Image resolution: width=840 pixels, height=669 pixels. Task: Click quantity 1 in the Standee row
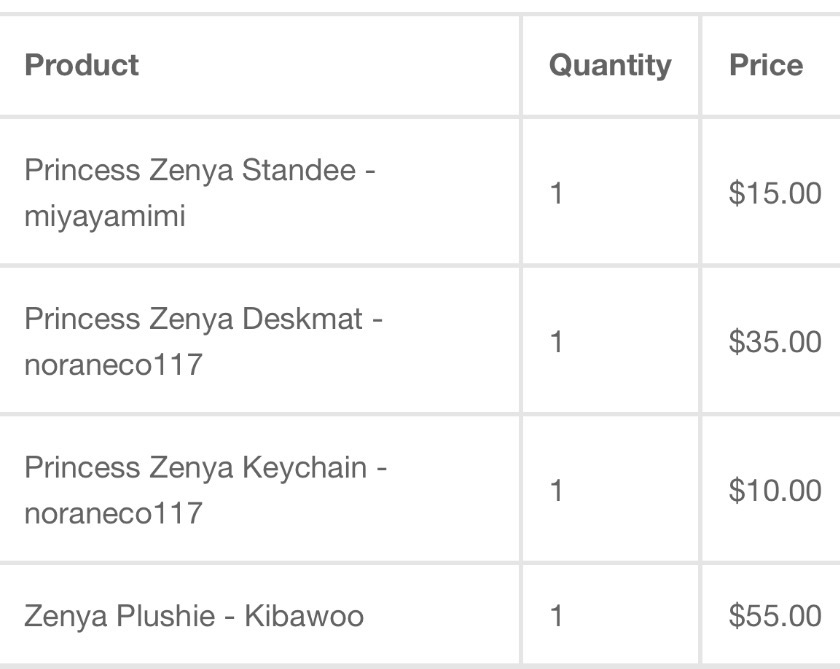556,193
